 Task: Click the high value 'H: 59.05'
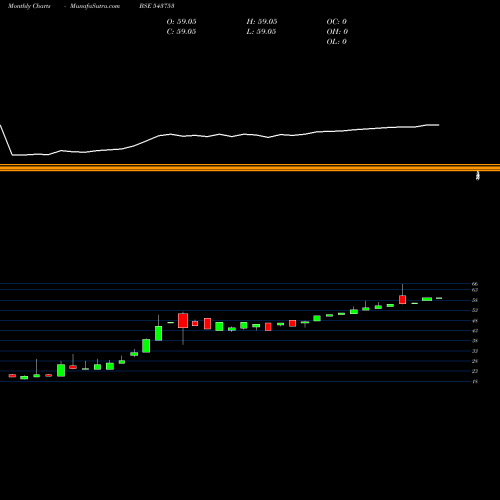[262, 21]
